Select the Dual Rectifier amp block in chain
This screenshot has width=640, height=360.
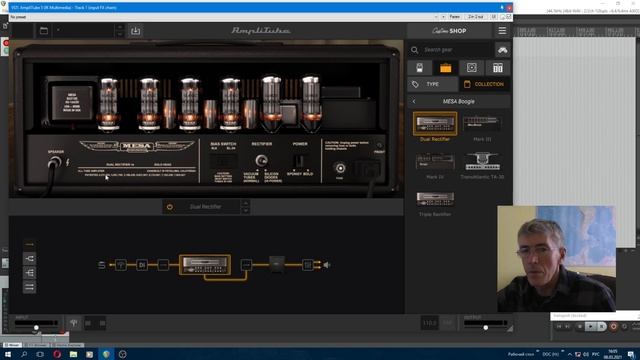click(x=205, y=264)
